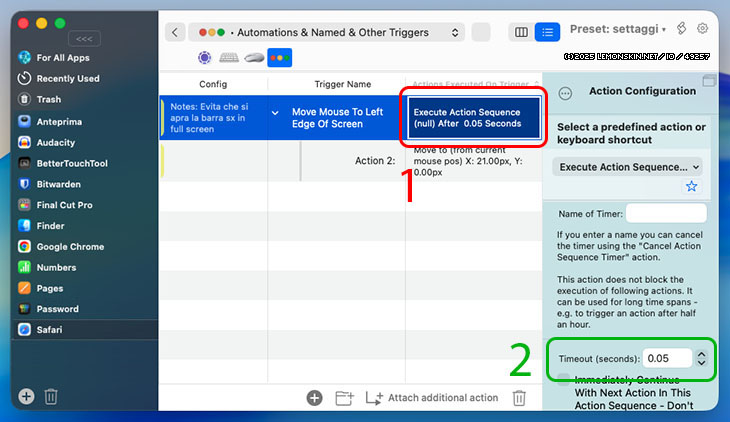The width and height of the screenshot is (730, 422).
Task: Open the Execute Action Sequence dropdown
Action: 627,167
